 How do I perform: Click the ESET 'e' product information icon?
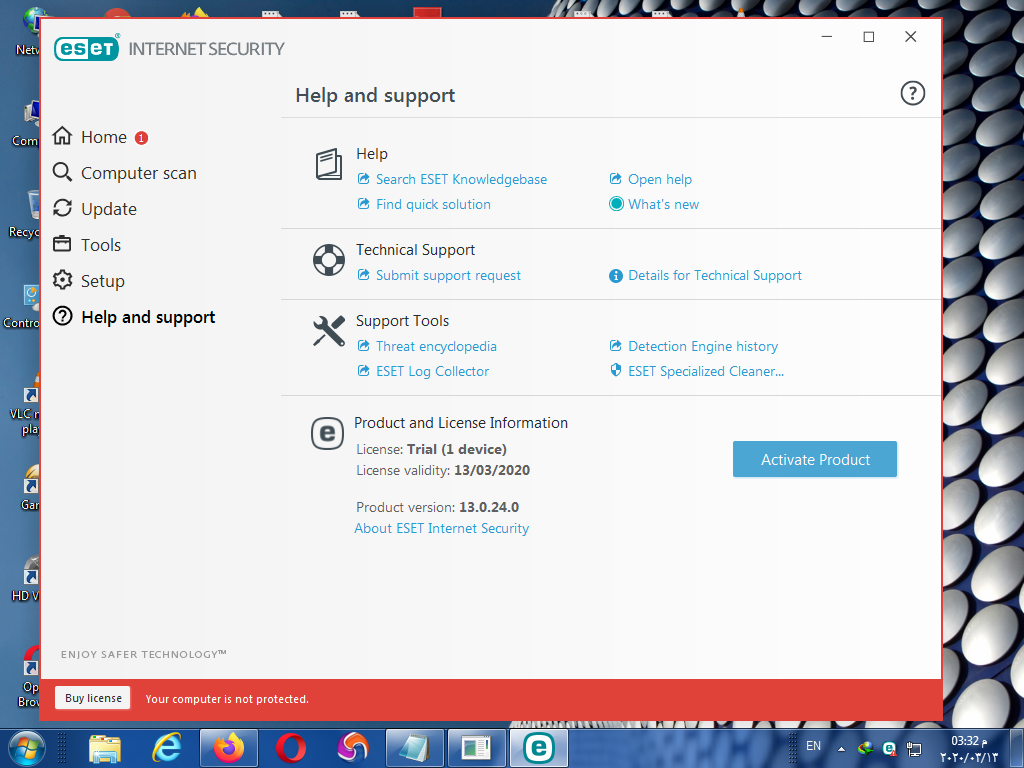click(327, 434)
